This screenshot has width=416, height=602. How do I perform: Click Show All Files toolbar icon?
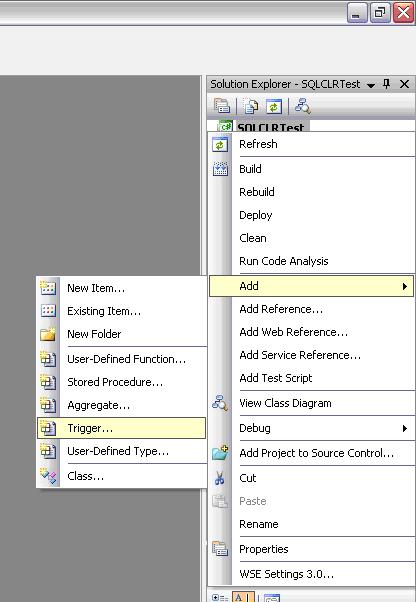point(251,106)
